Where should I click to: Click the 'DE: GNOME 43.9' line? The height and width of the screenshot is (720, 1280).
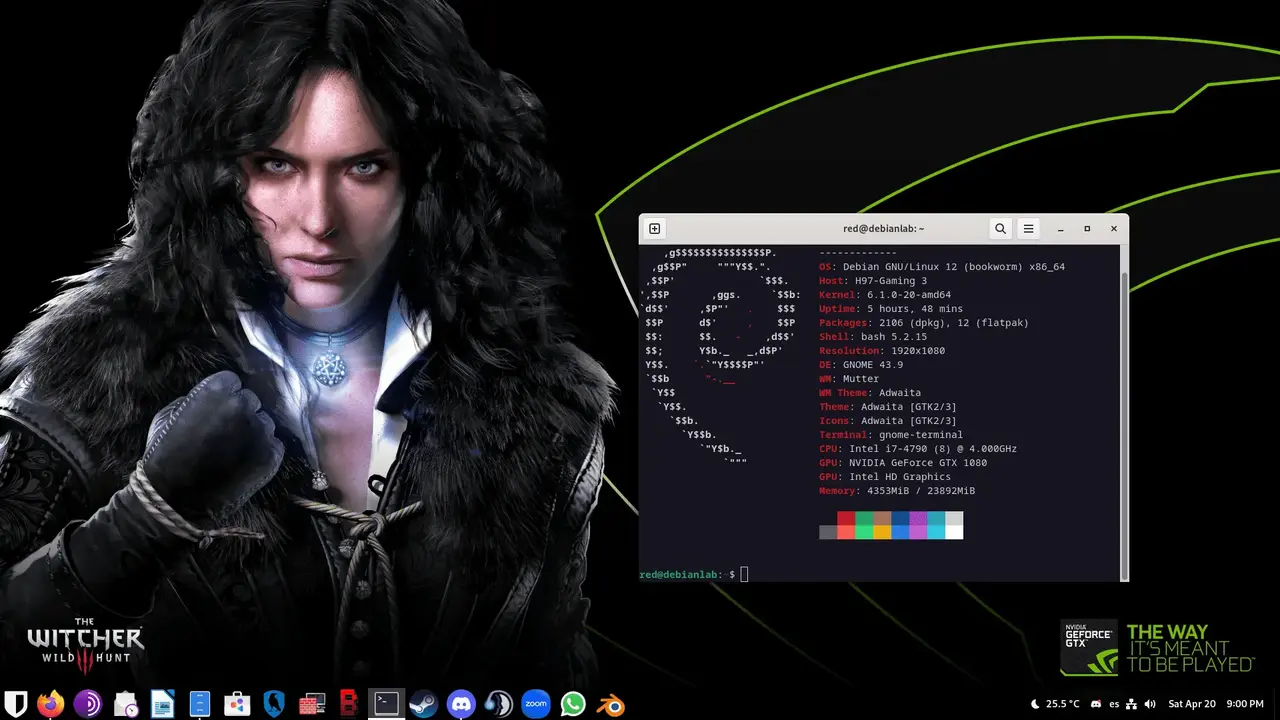(x=861, y=365)
